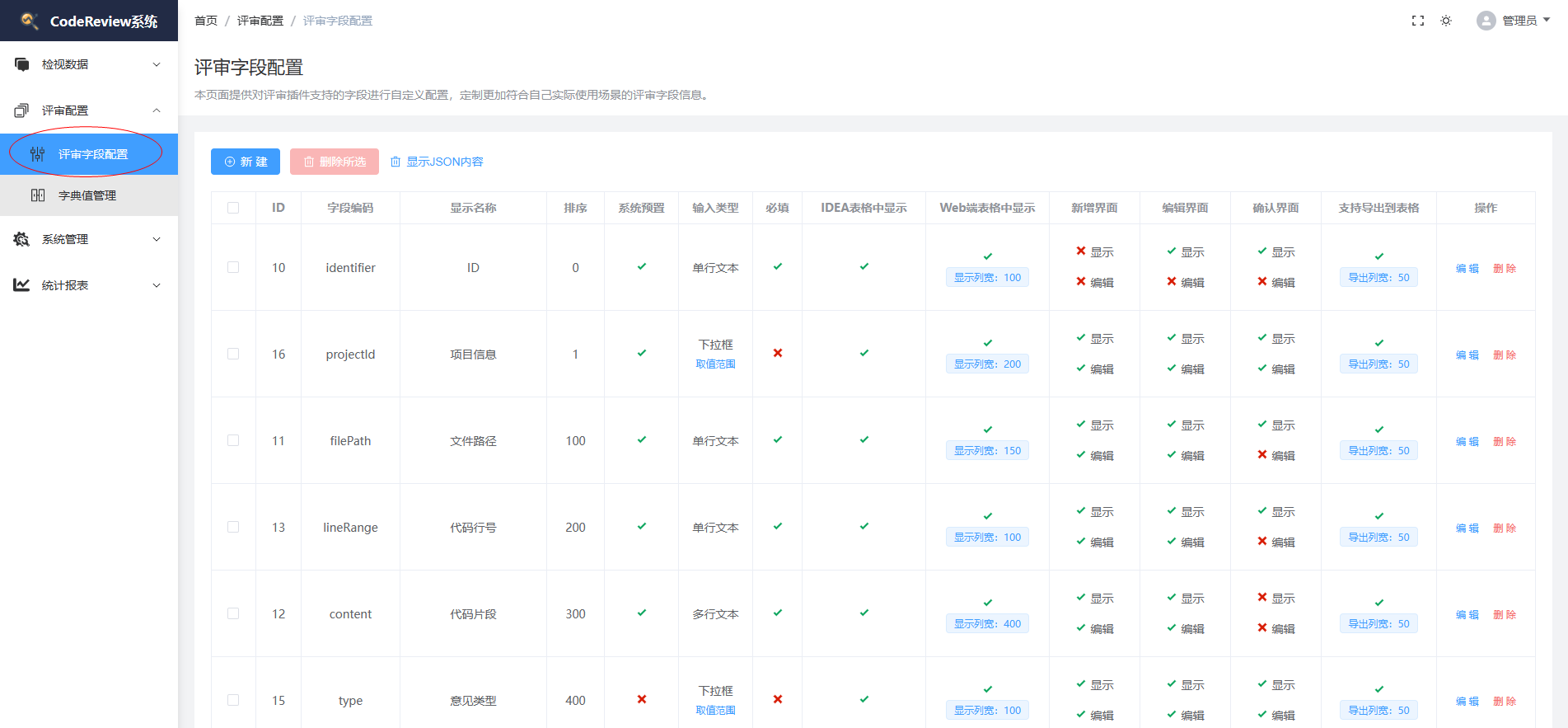This screenshot has width=1568, height=728.
Task: Check the row checkbox for identifier
Action: (233, 267)
